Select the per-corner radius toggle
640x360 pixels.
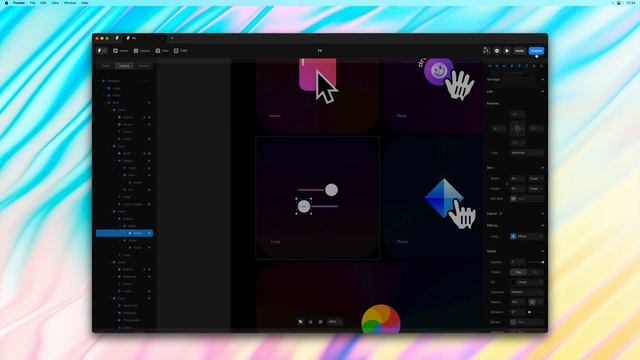tap(540, 302)
